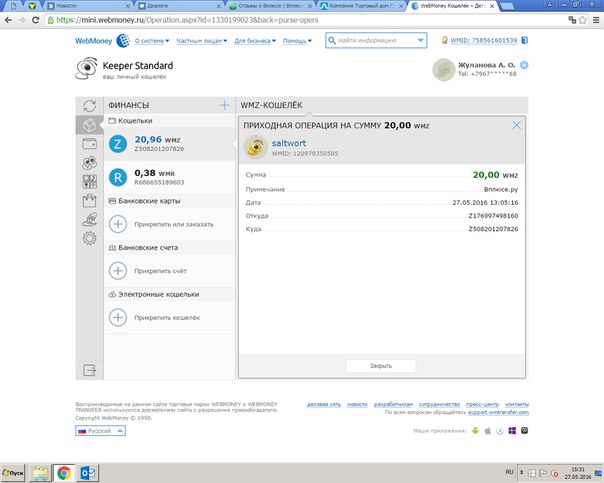Viewport: 604px width, 483px height.
Task: Click the Пуск start button
Action: point(13,473)
